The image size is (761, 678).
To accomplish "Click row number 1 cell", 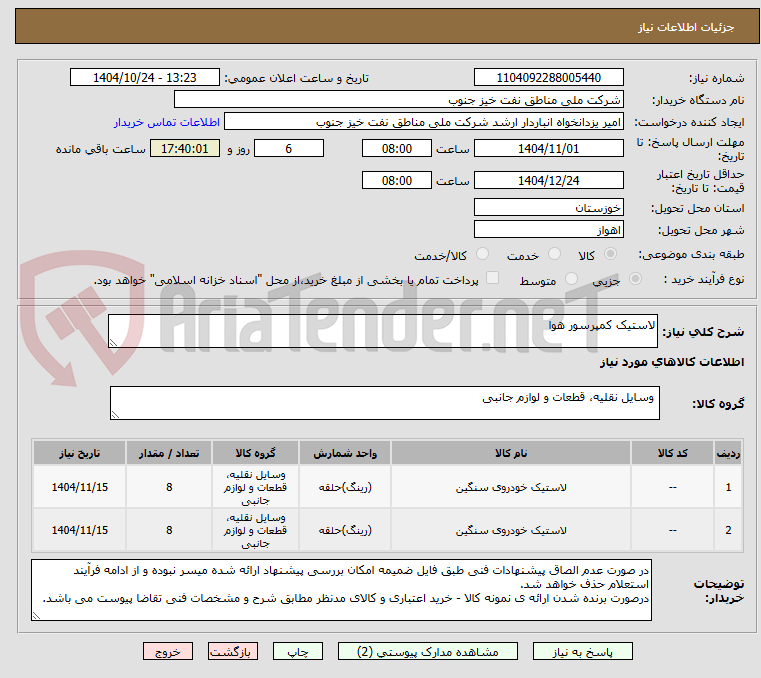I will (728, 487).
